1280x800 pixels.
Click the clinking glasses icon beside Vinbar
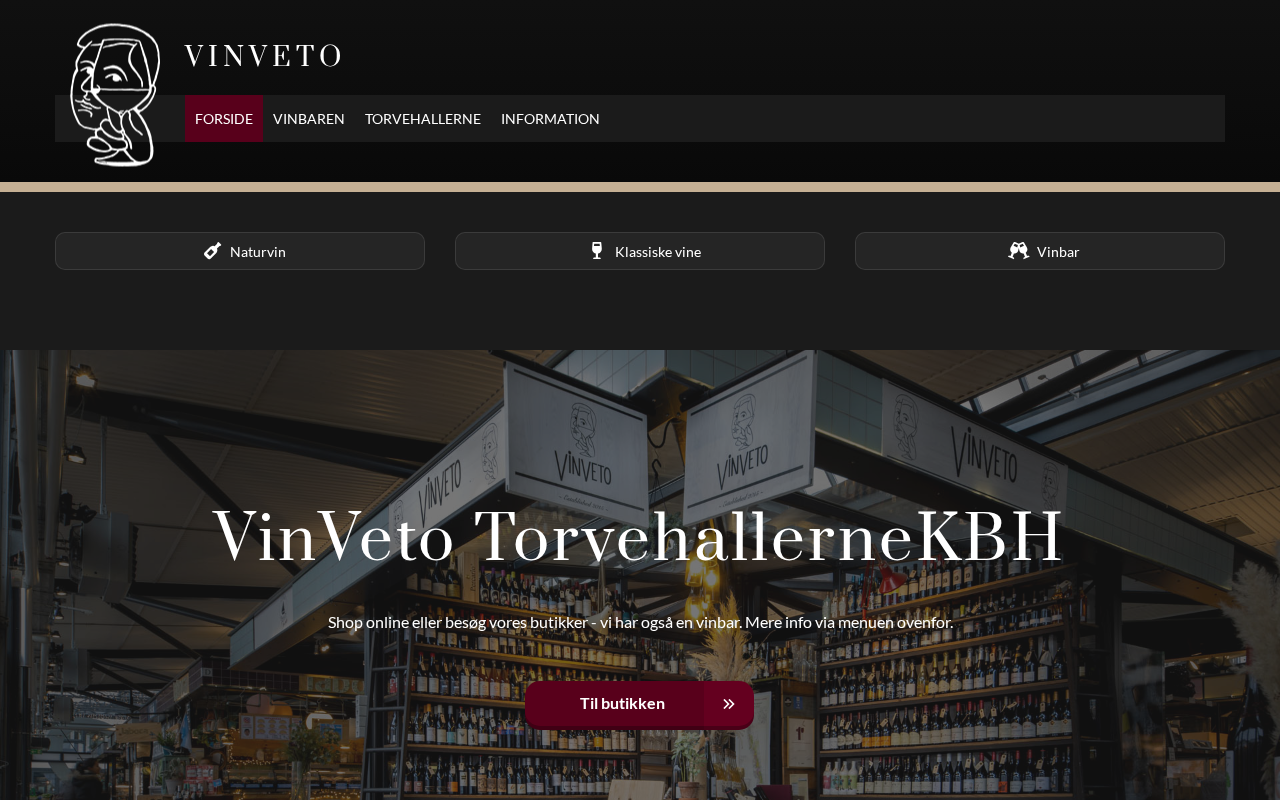pyautogui.click(x=1018, y=251)
